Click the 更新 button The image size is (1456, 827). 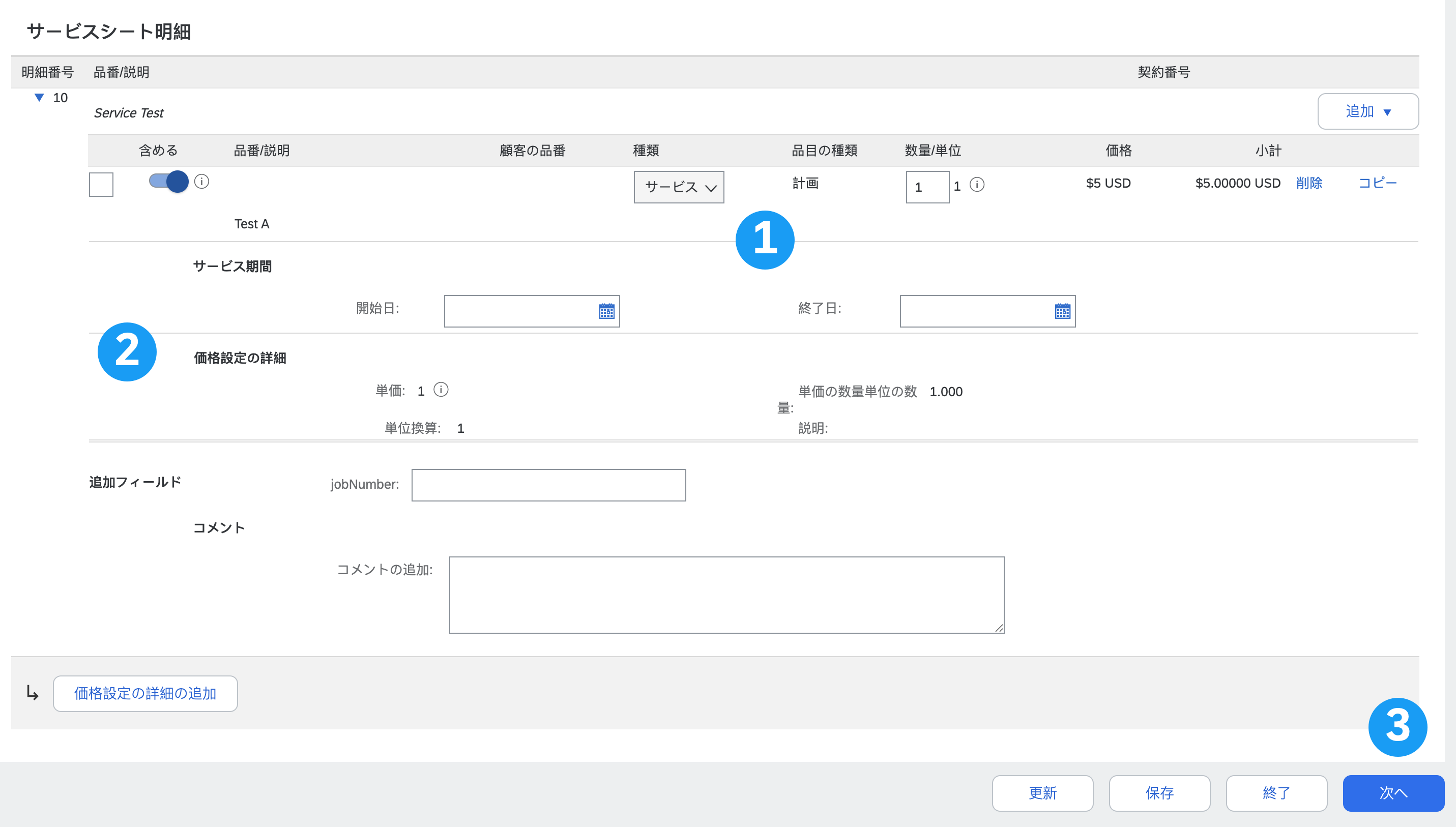[1042, 793]
